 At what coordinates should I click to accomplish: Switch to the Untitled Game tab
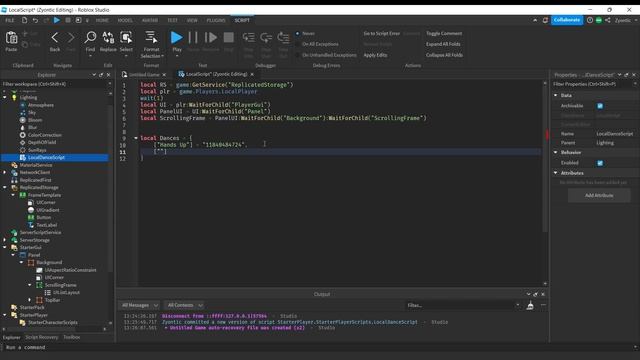pos(144,74)
